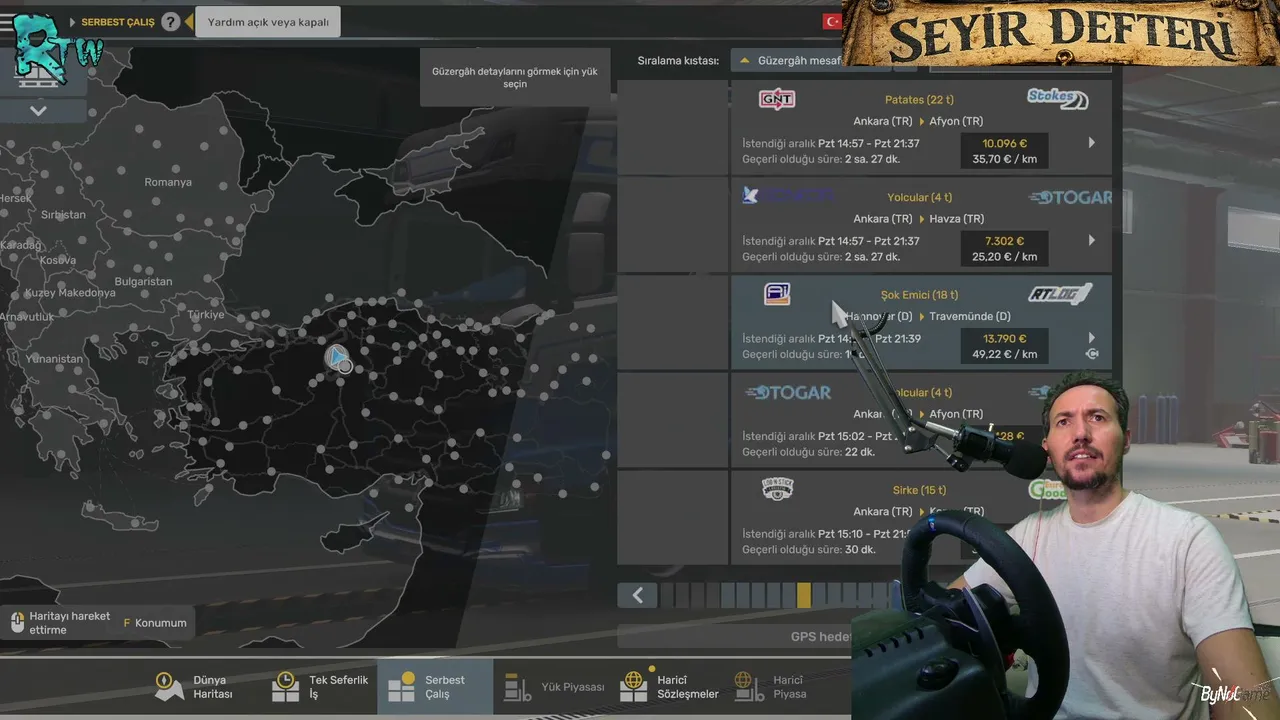This screenshot has width=1280, height=720.
Task: Expand the chevron below the cargo icon
Action: [38, 110]
